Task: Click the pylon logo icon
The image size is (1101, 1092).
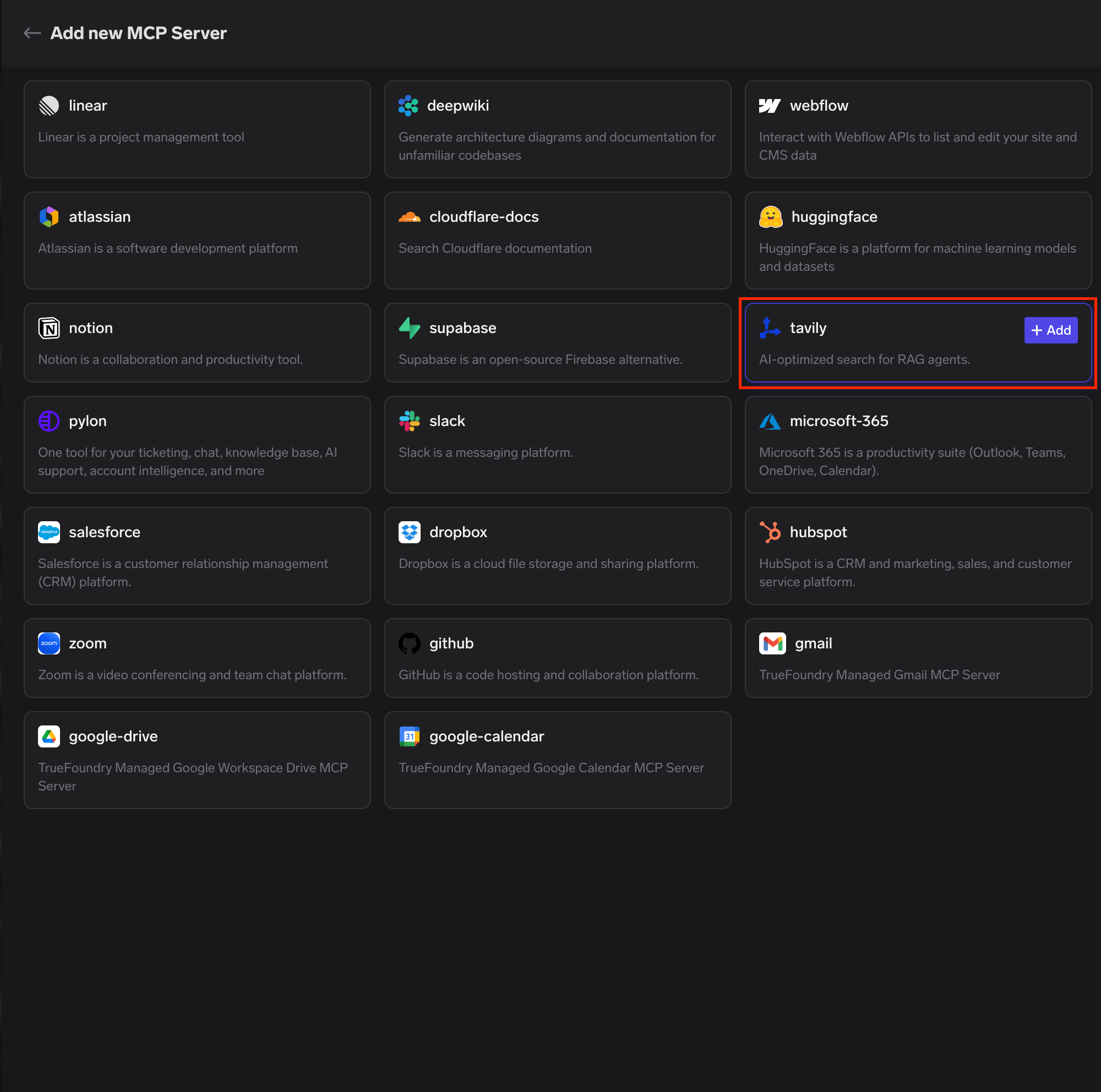Action: [x=49, y=421]
